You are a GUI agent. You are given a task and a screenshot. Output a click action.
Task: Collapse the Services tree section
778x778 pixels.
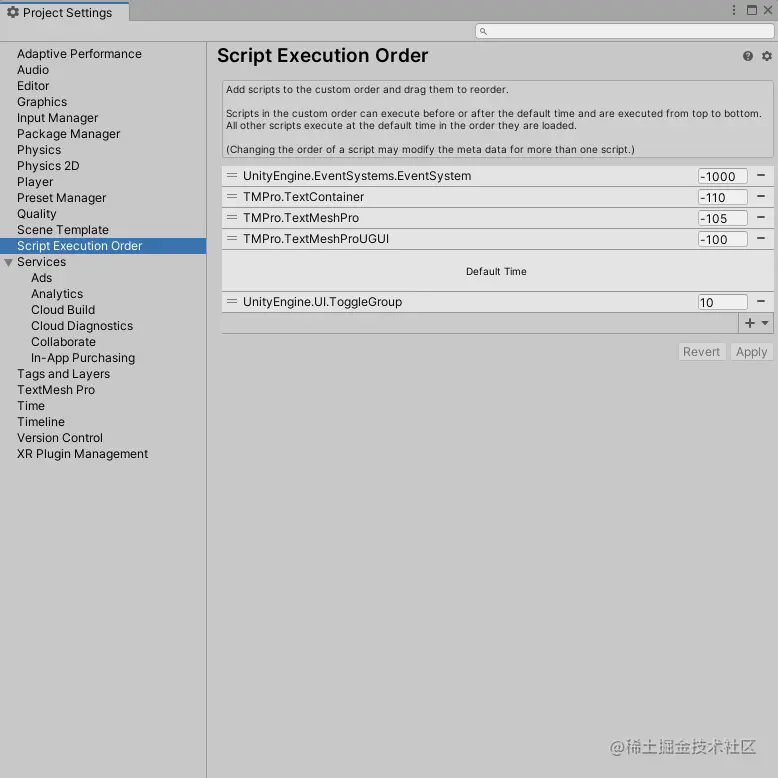pyautogui.click(x=8, y=262)
